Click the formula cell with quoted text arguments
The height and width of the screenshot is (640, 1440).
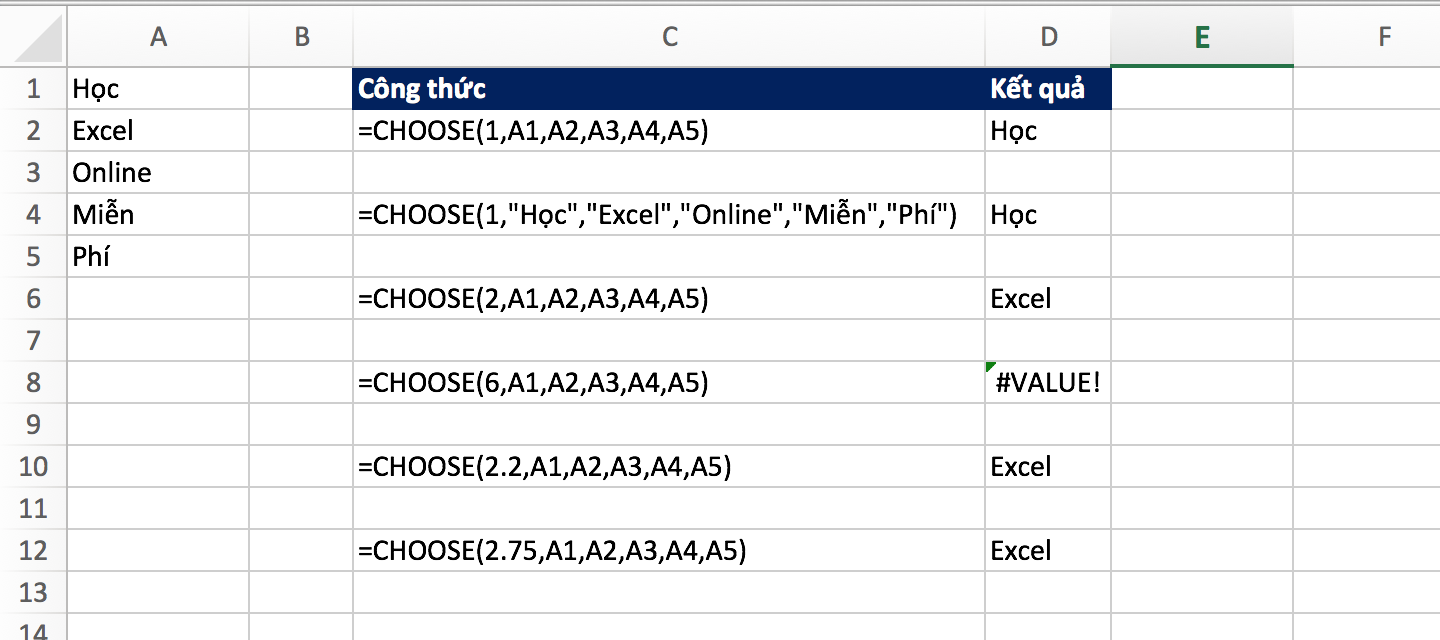668,215
